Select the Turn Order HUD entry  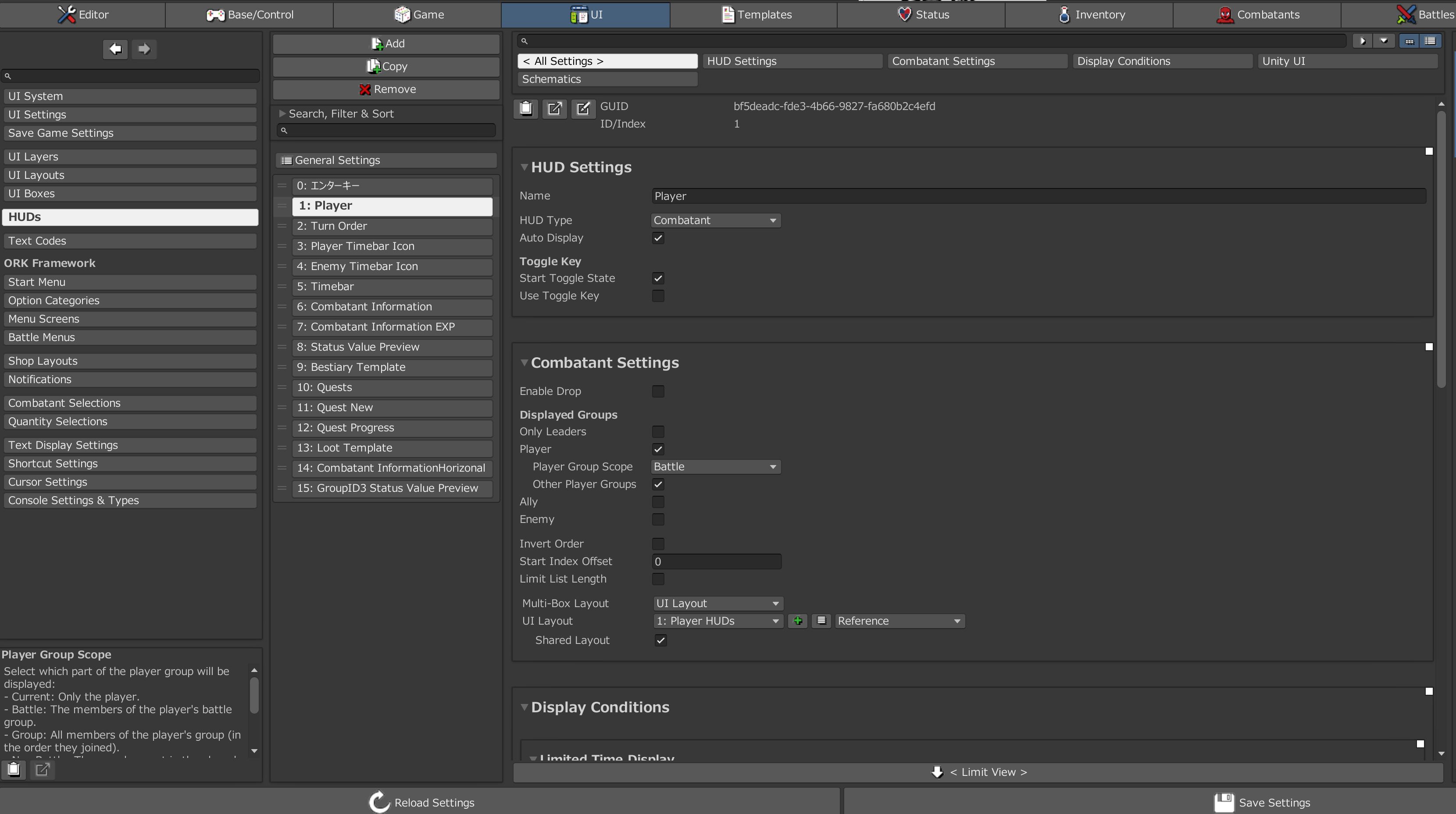click(392, 226)
